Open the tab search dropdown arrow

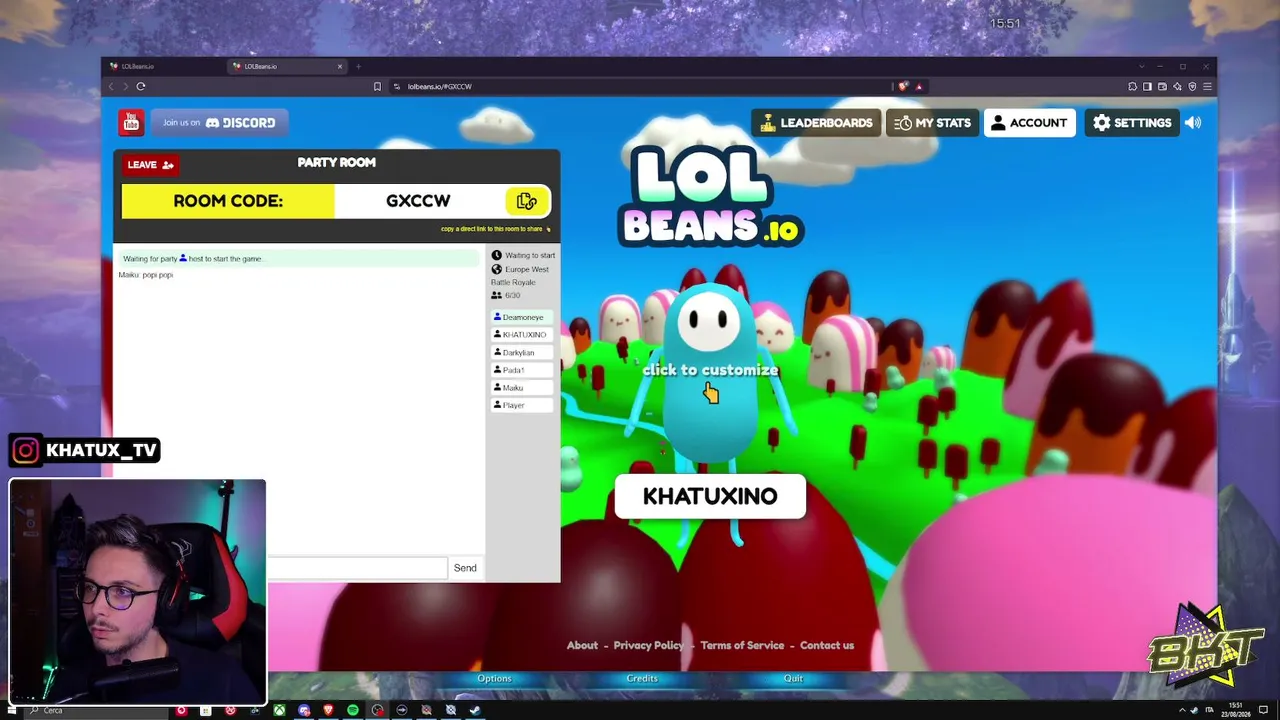tap(1144, 66)
